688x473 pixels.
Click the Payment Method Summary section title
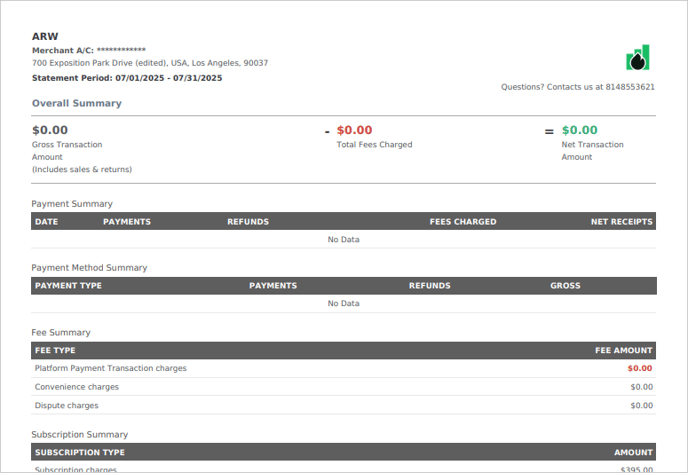coord(89,268)
